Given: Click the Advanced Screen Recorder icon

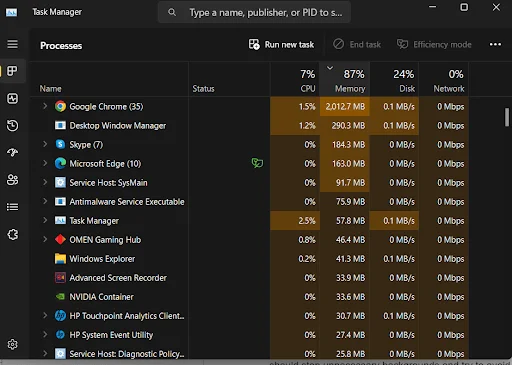Looking at the screenshot, I should [x=60, y=278].
